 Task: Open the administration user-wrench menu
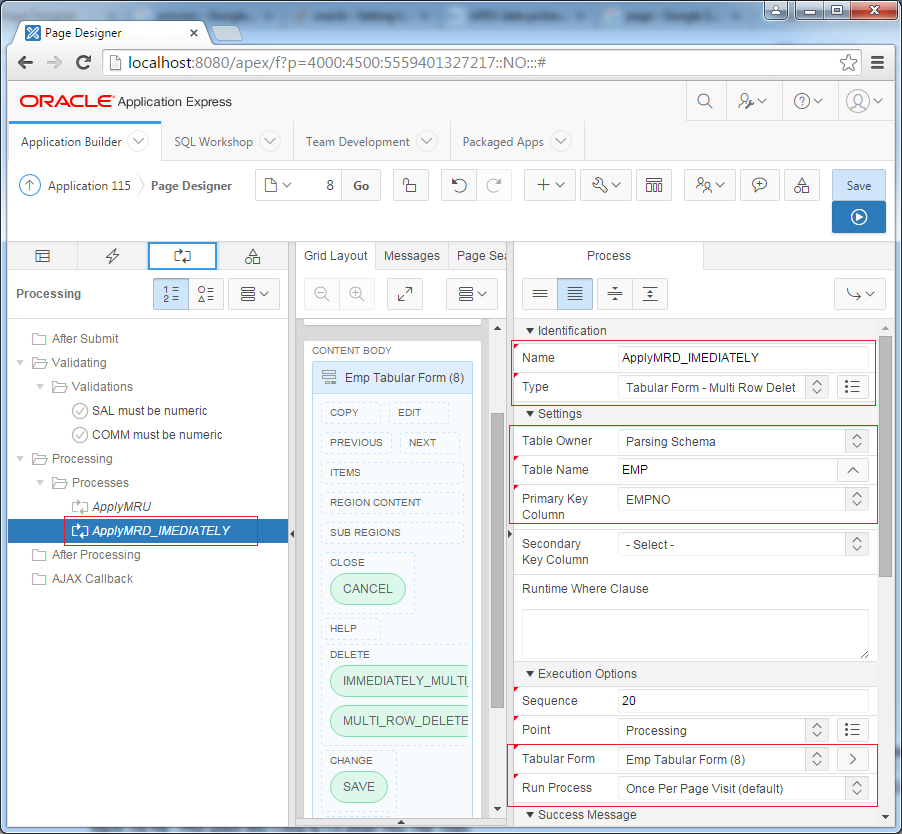point(753,101)
